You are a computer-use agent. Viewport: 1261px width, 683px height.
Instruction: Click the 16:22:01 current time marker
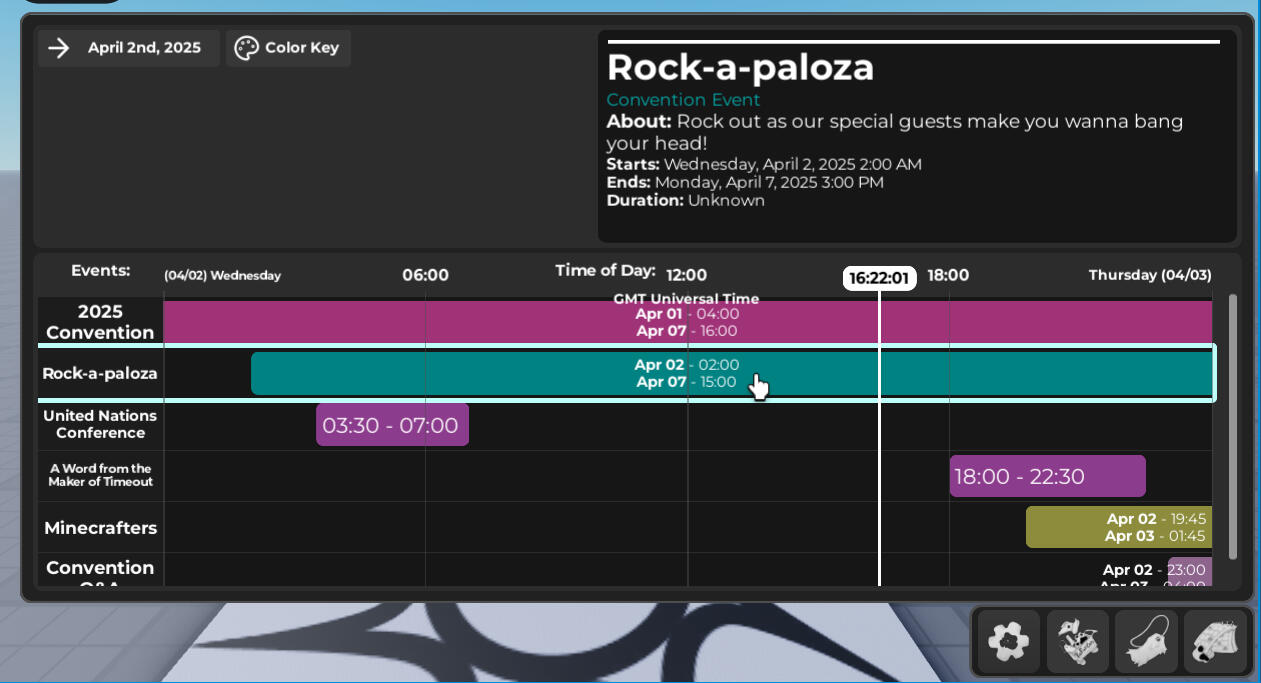(x=880, y=279)
